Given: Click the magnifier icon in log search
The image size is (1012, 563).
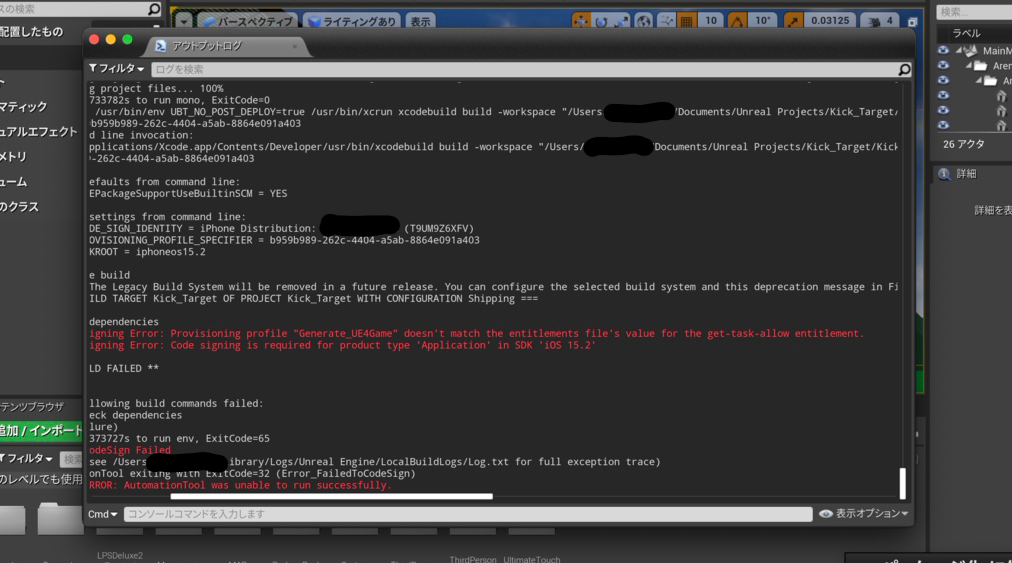Looking at the screenshot, I should pyautogui.click(x=904, y=69).
